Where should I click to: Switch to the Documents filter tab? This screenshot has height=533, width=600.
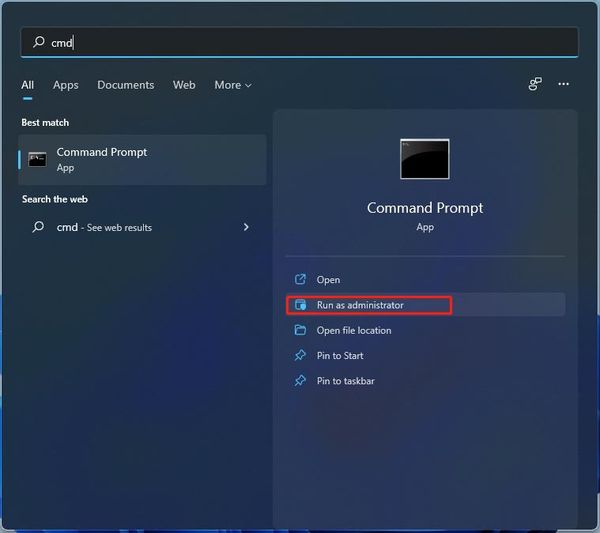126,85
